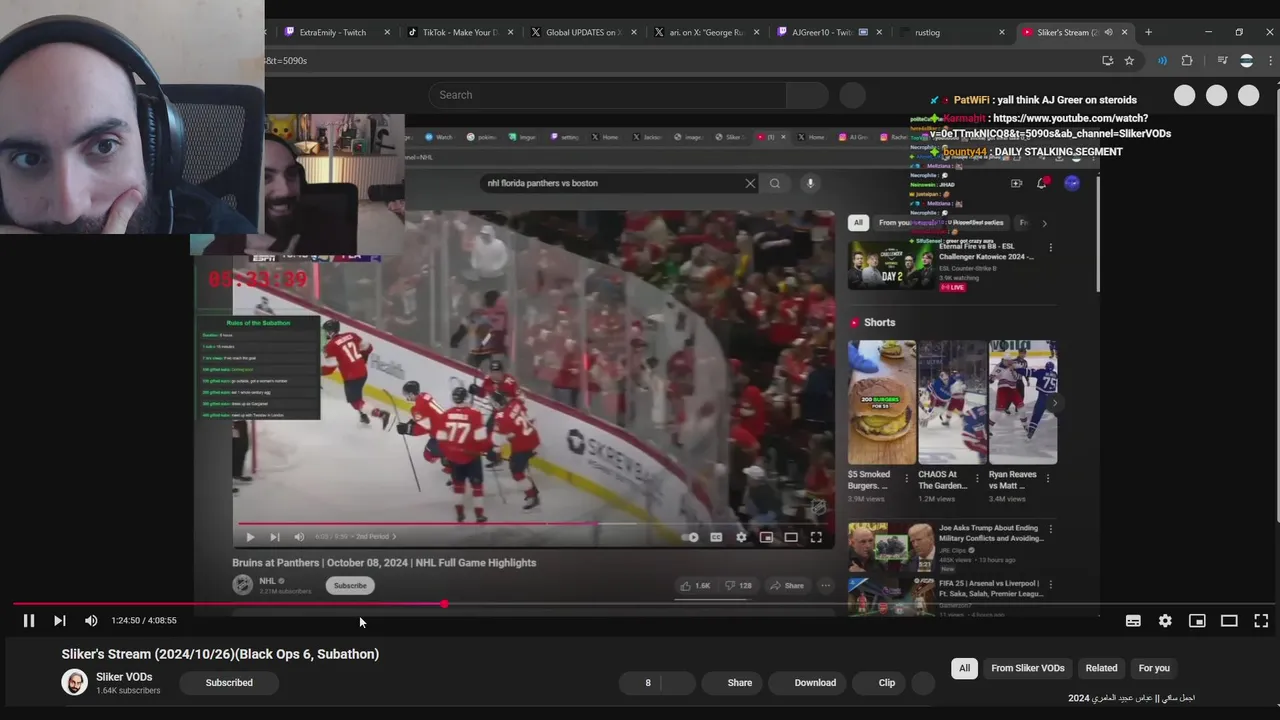
Task: Switch to ari. on X tab
Action: pos(707,32)
